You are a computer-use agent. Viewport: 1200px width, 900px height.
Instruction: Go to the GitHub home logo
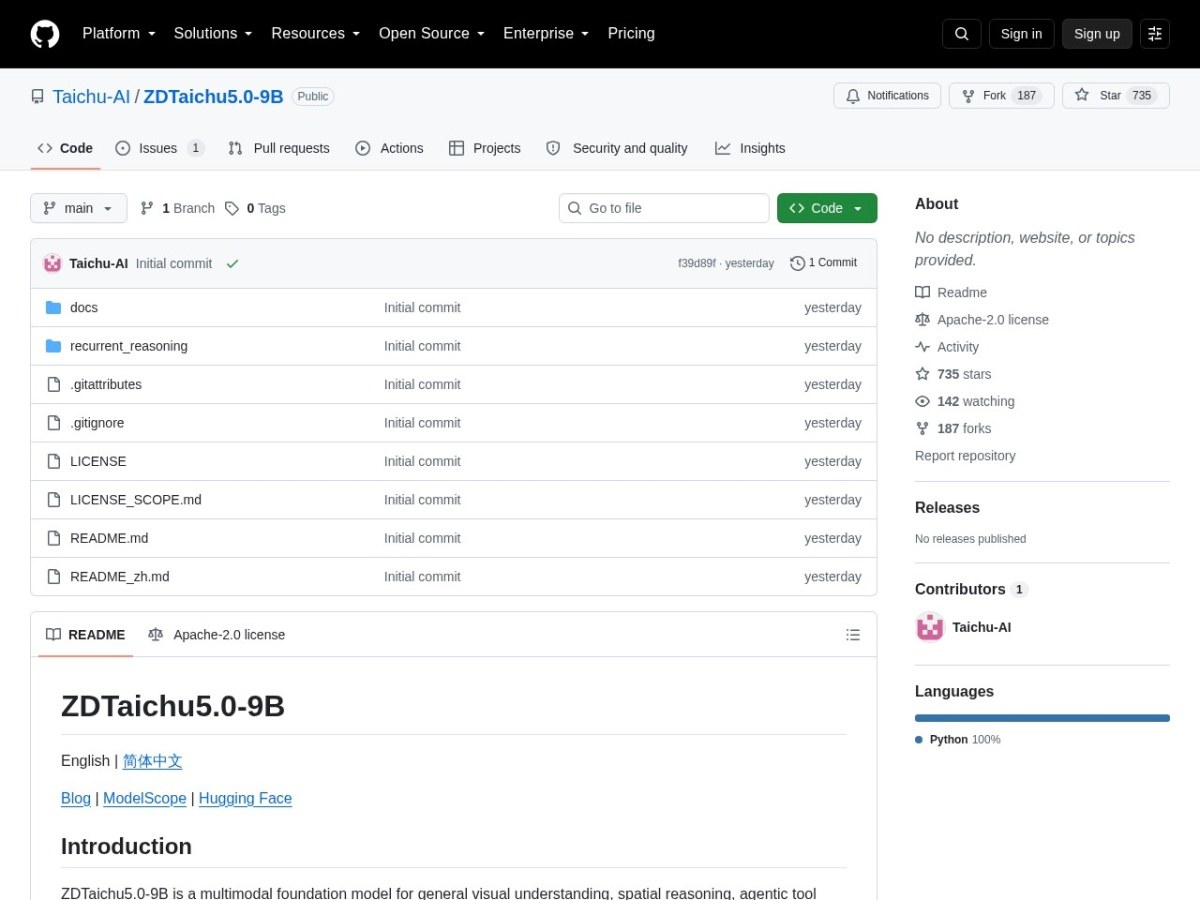pos(45,34)
